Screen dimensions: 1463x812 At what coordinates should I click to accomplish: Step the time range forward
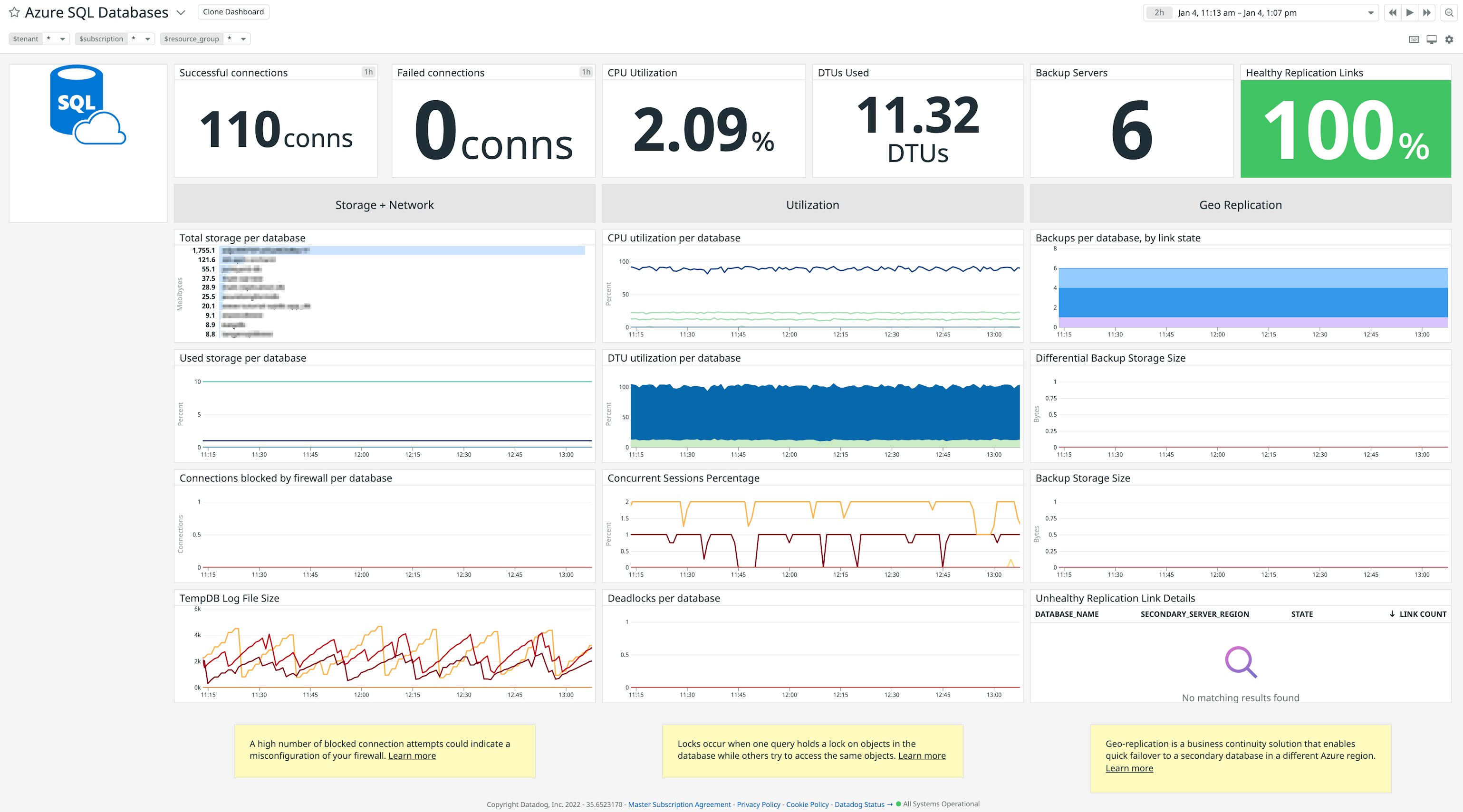click(1427, 12)
